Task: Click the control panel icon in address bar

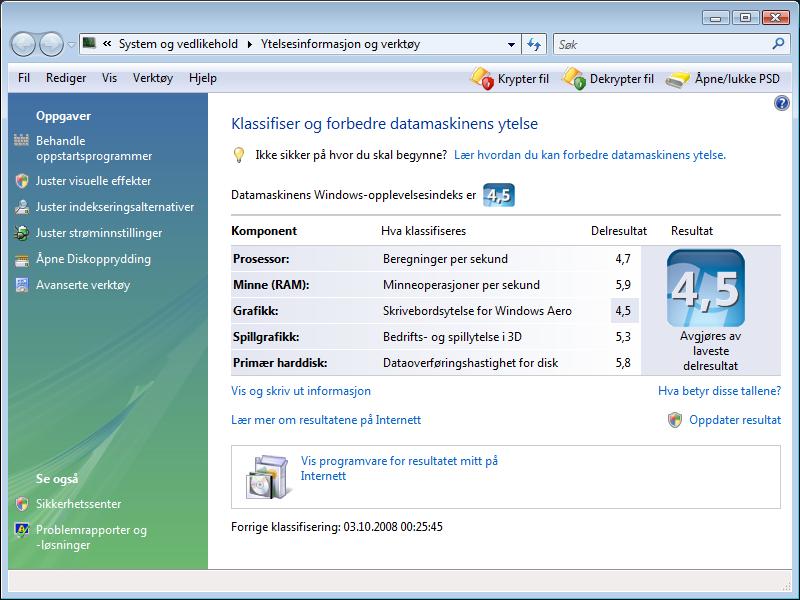Action: click(x=89, y=43)
